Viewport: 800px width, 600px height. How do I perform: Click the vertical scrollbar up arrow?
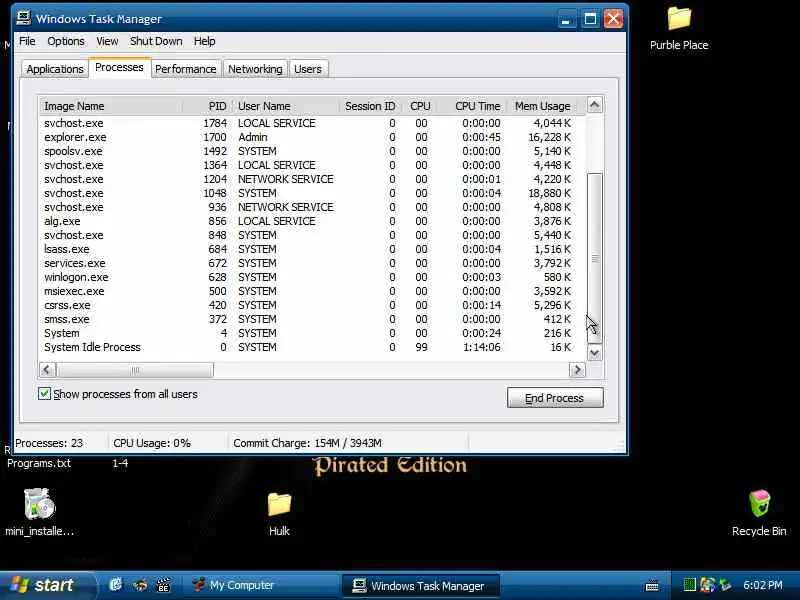point(594,105)
